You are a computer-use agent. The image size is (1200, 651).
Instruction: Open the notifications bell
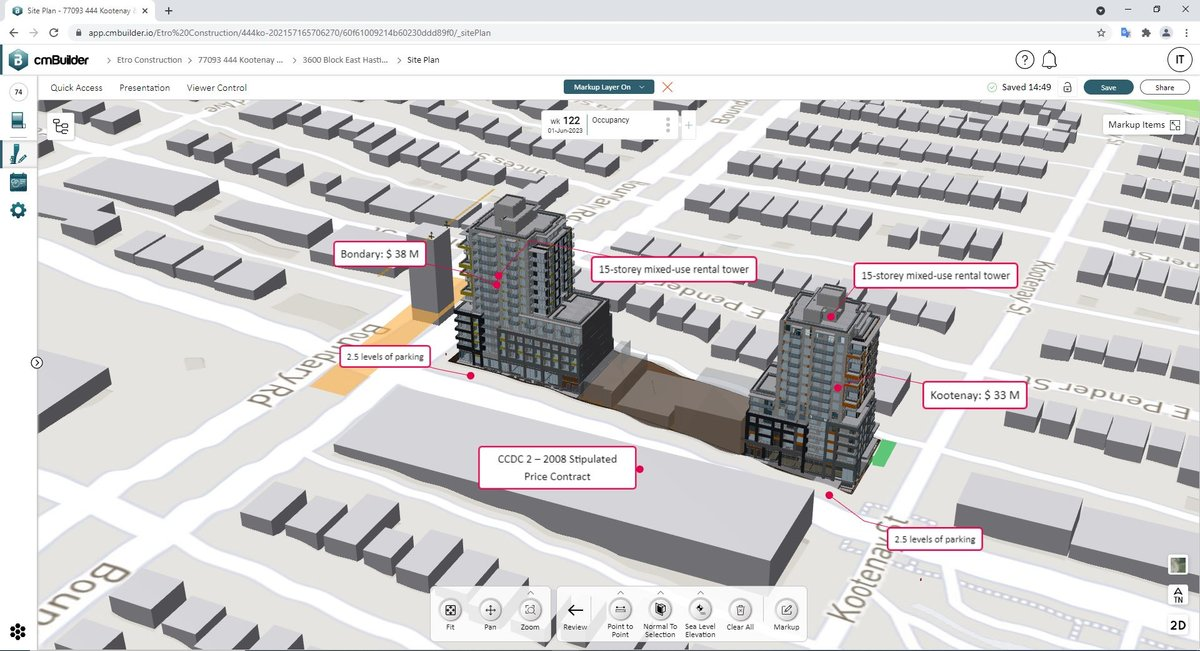1050,60
